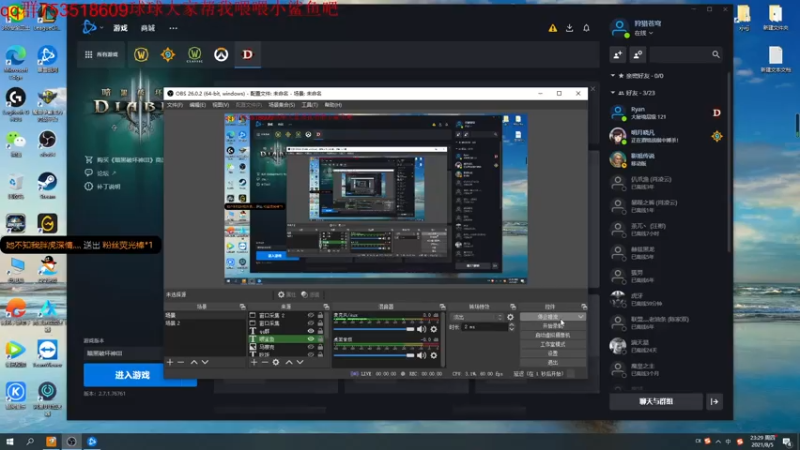Move the selected source down

tap(300, 362)
